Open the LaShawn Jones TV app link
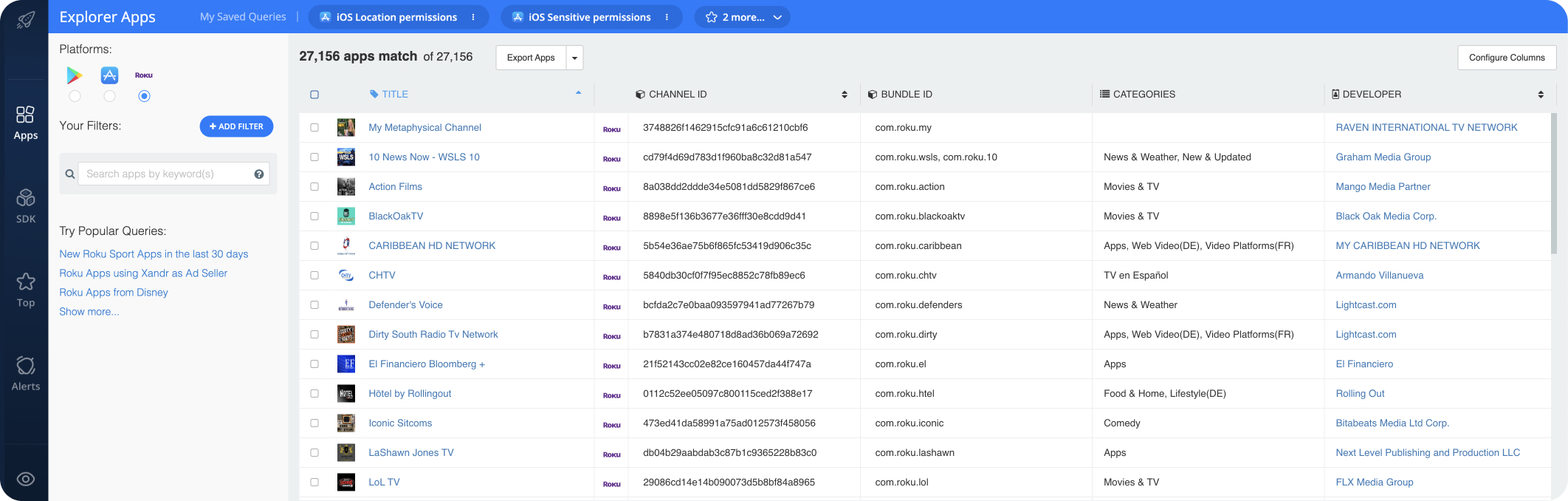 (x=411, y=453)
